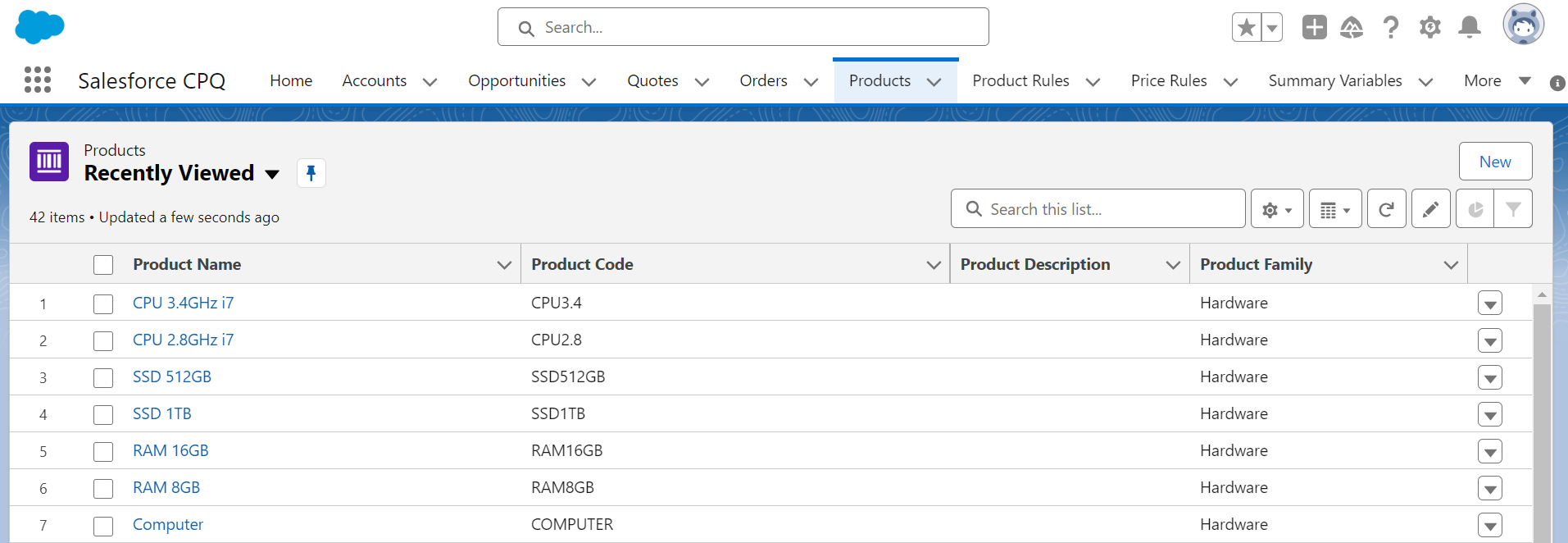The width and height of the screenshot is (1568, 543).
Task: Open the Notifications bell
Action: coord(1469,27)
